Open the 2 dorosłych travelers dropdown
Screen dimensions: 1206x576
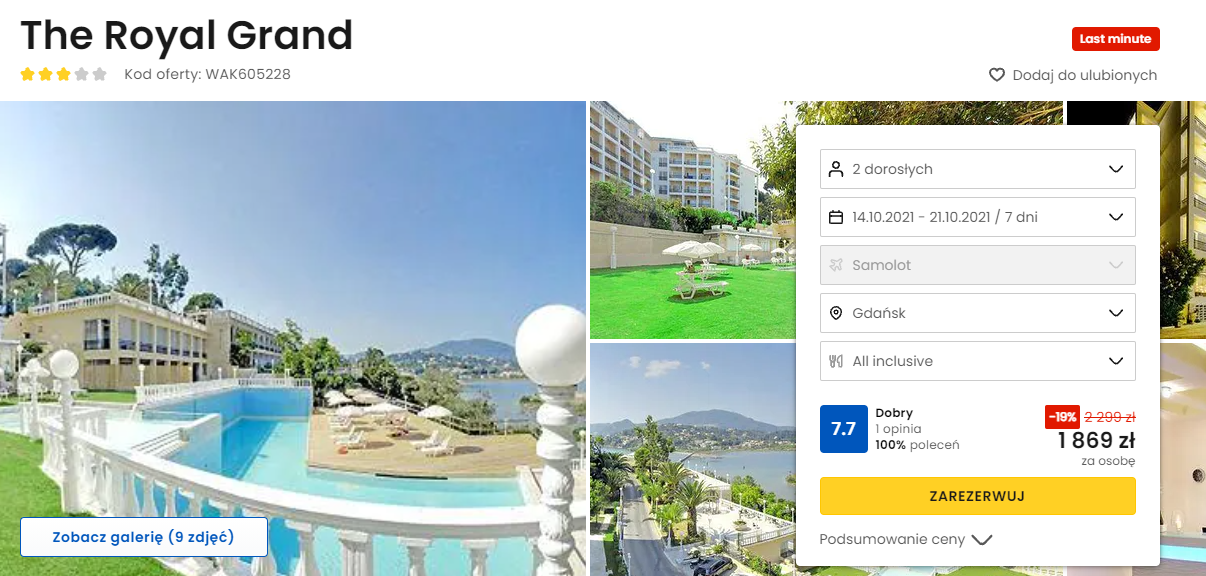pos(978,169)
